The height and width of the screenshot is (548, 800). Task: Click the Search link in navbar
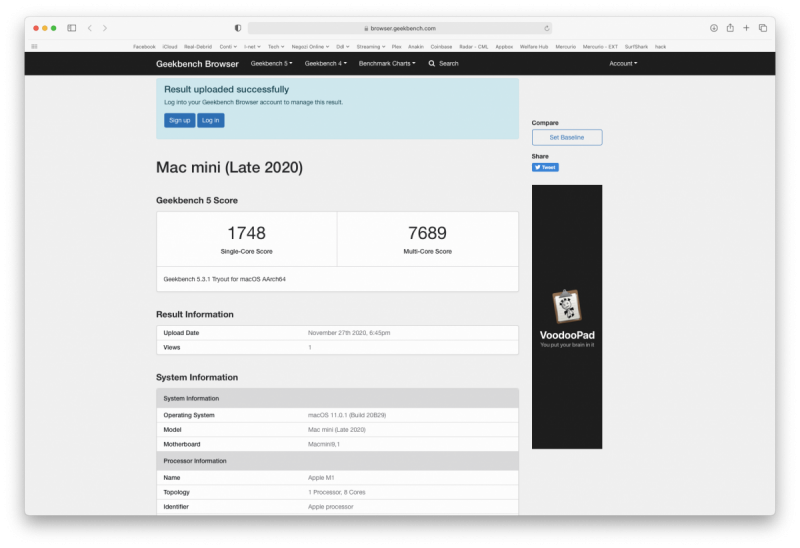point(448,63)
